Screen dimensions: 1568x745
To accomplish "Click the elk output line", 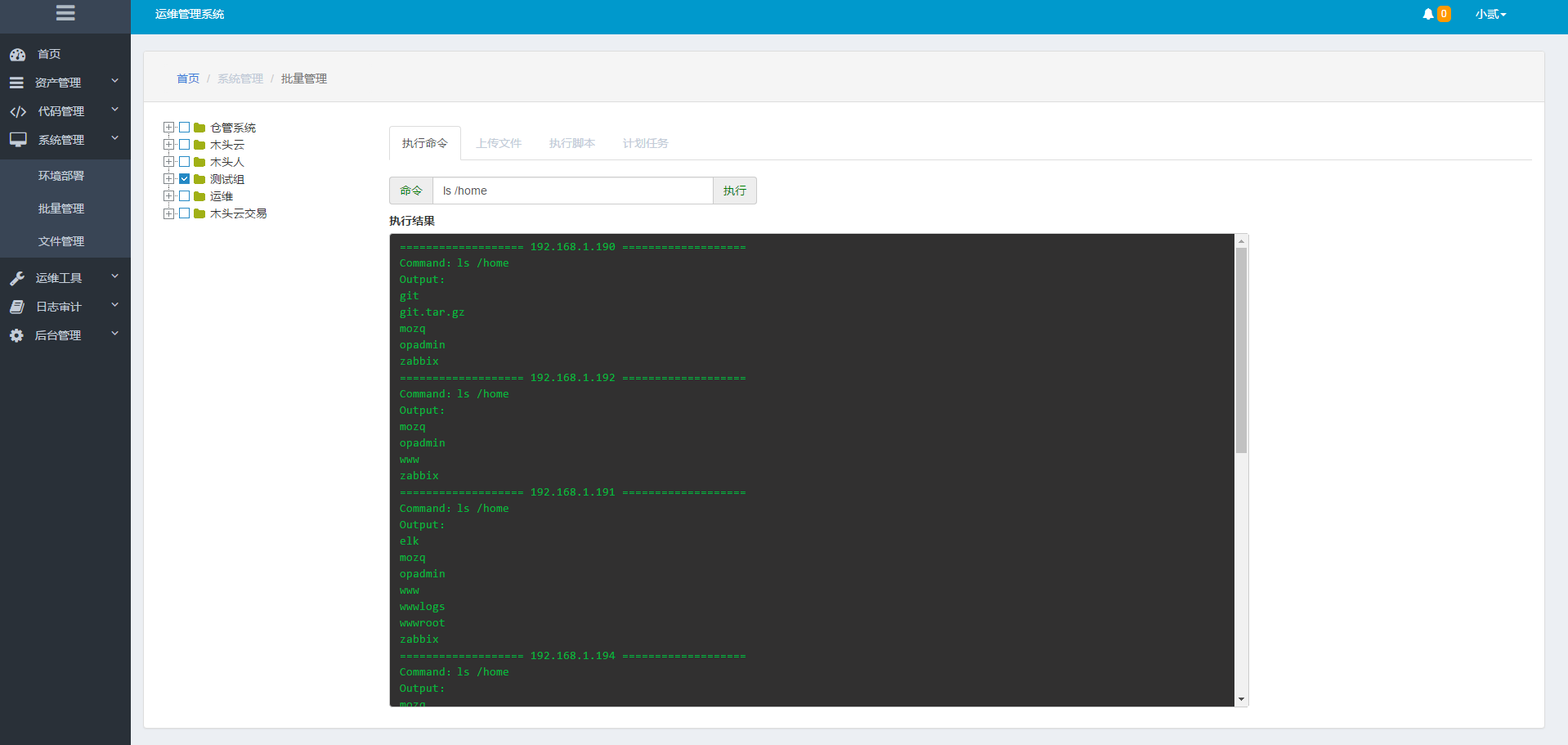I will (409, 541).
